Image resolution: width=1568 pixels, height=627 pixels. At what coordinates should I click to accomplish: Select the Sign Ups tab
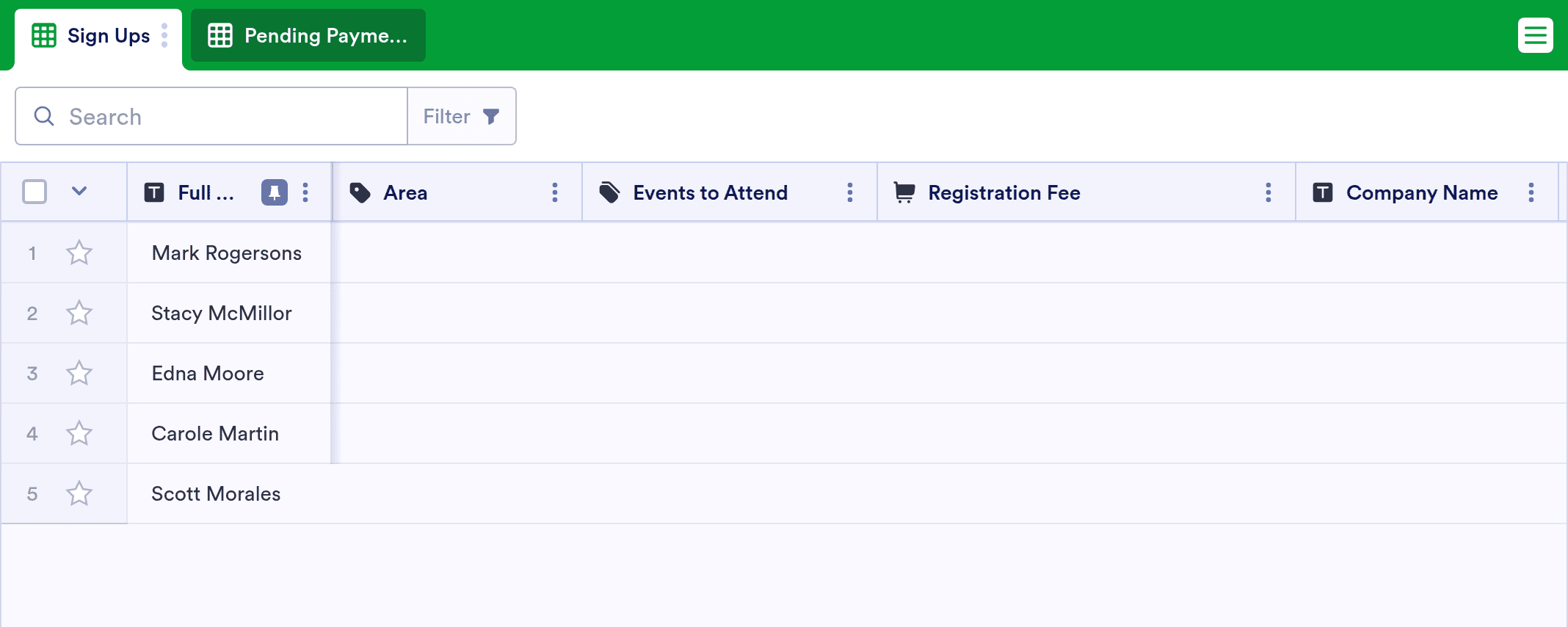click(91, 35)
